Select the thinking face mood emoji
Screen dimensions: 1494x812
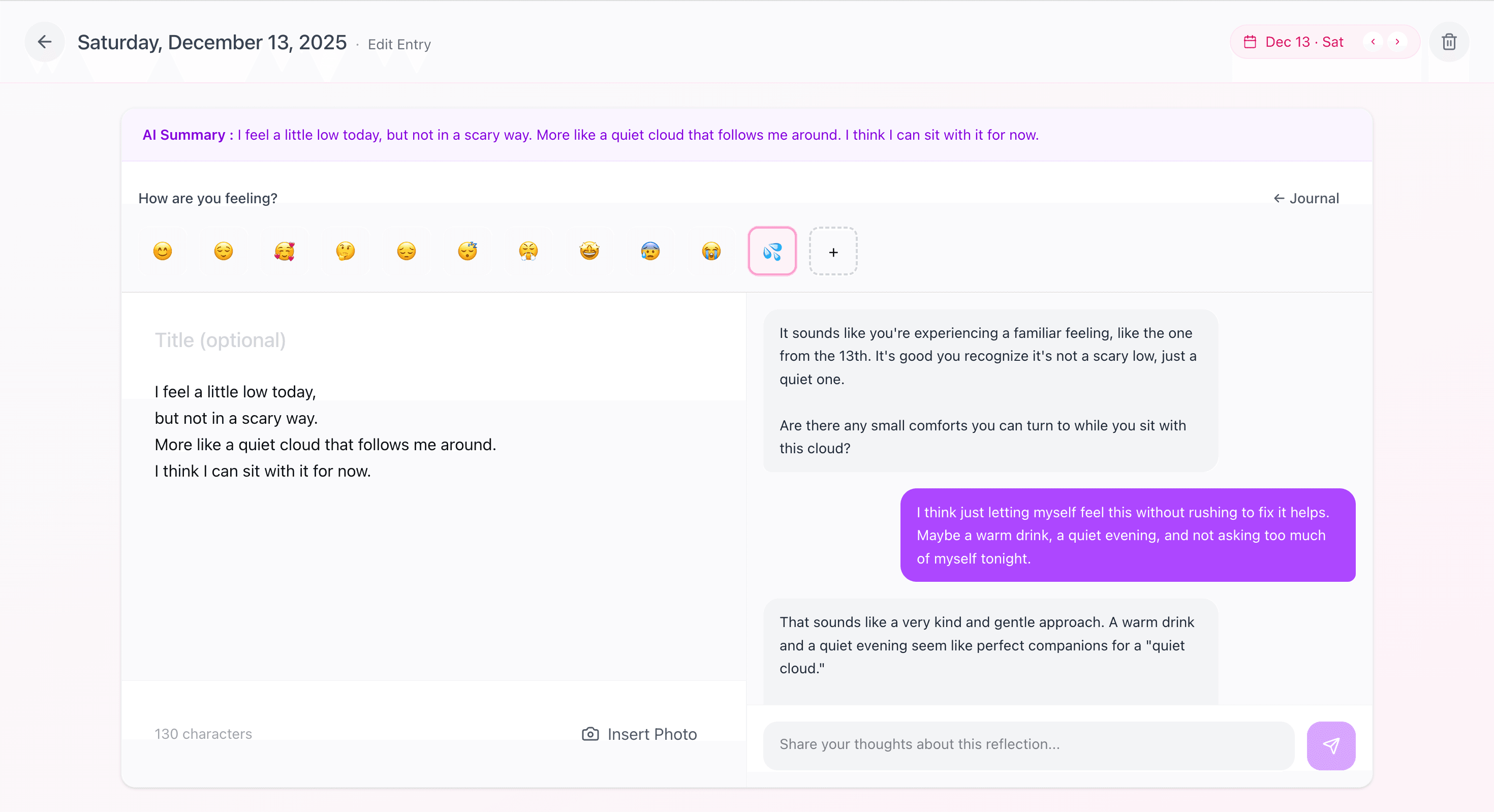[x=345, y=251]
